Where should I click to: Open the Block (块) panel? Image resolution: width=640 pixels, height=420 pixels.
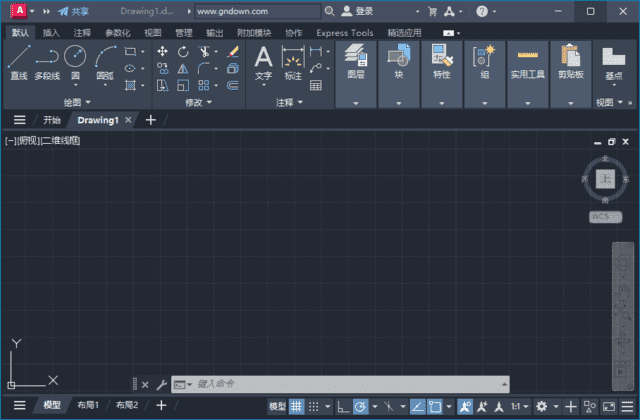[399, 73]
